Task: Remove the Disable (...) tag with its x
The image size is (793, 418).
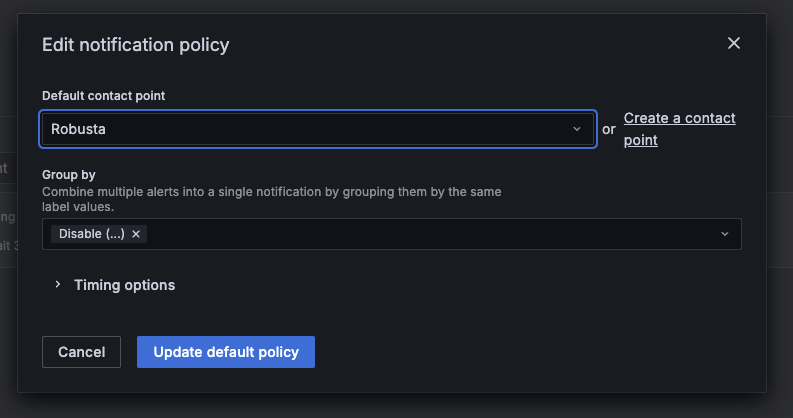Action: click(136, 234)
